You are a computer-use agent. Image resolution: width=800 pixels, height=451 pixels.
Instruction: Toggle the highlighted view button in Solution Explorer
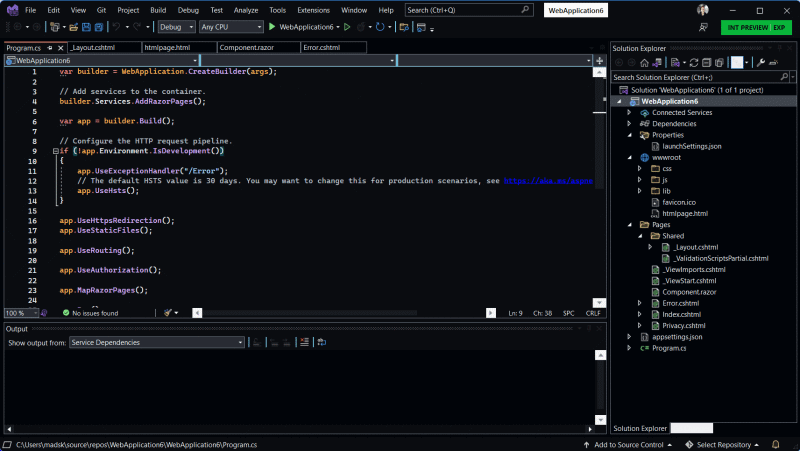click(737, 62)
